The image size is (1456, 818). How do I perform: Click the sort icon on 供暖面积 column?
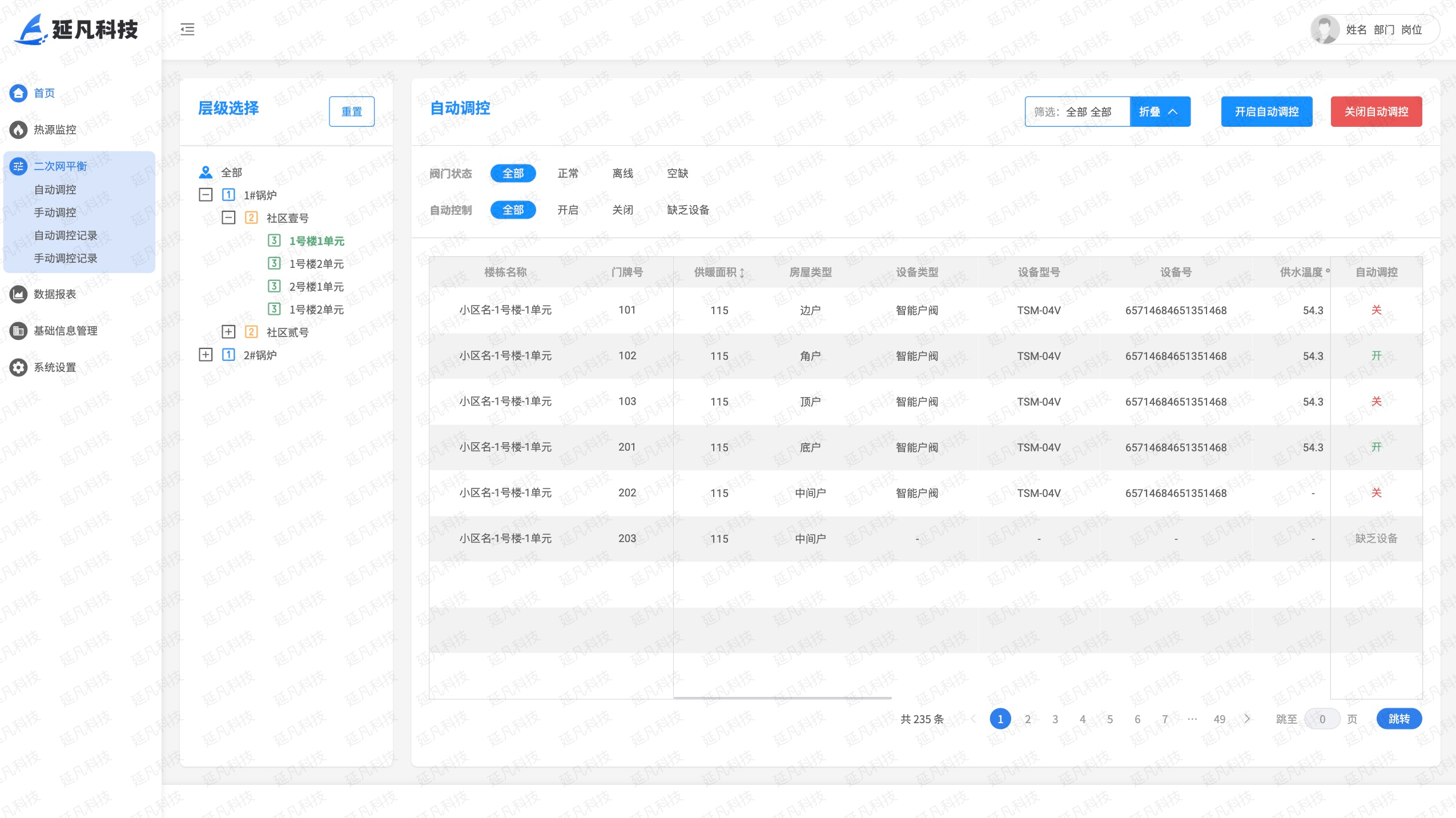point(742,273)
